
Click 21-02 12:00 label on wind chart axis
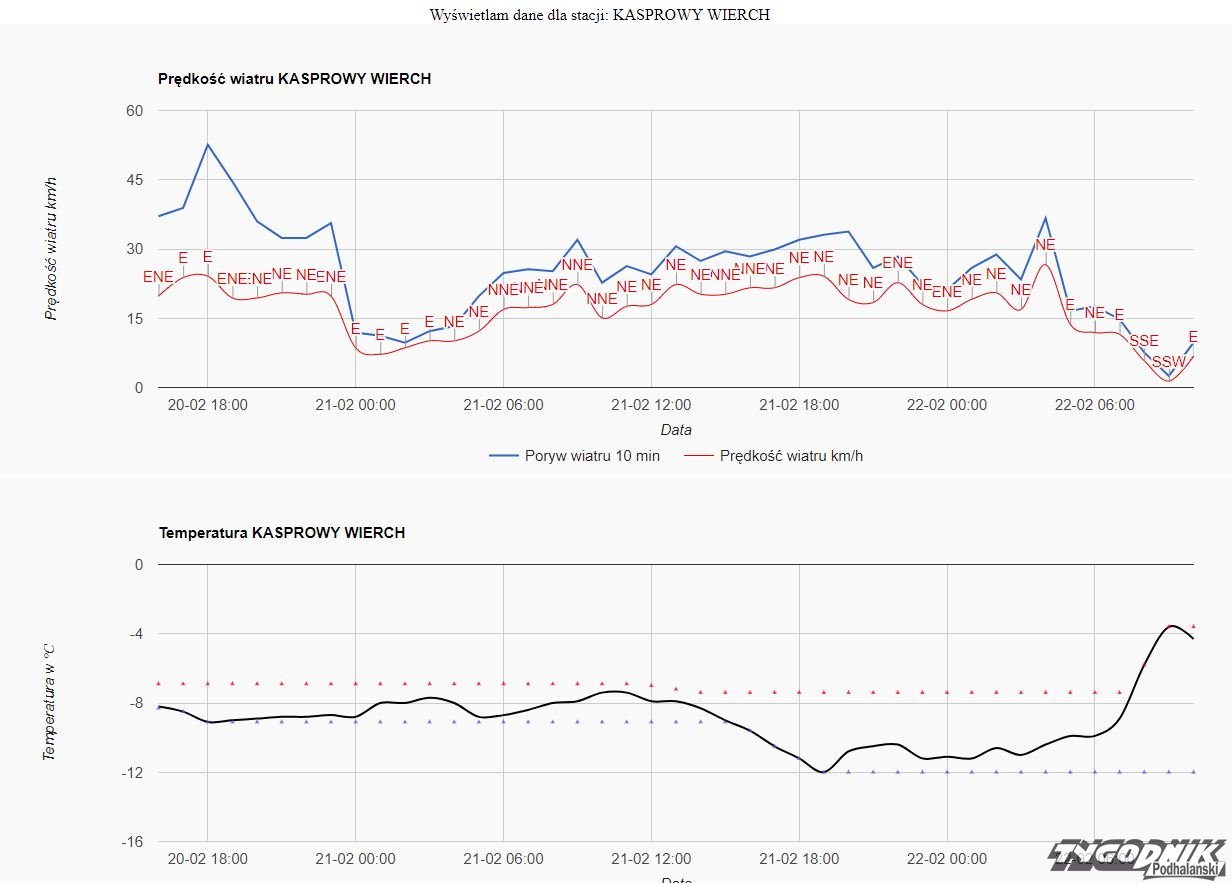(x=651, y=405)
